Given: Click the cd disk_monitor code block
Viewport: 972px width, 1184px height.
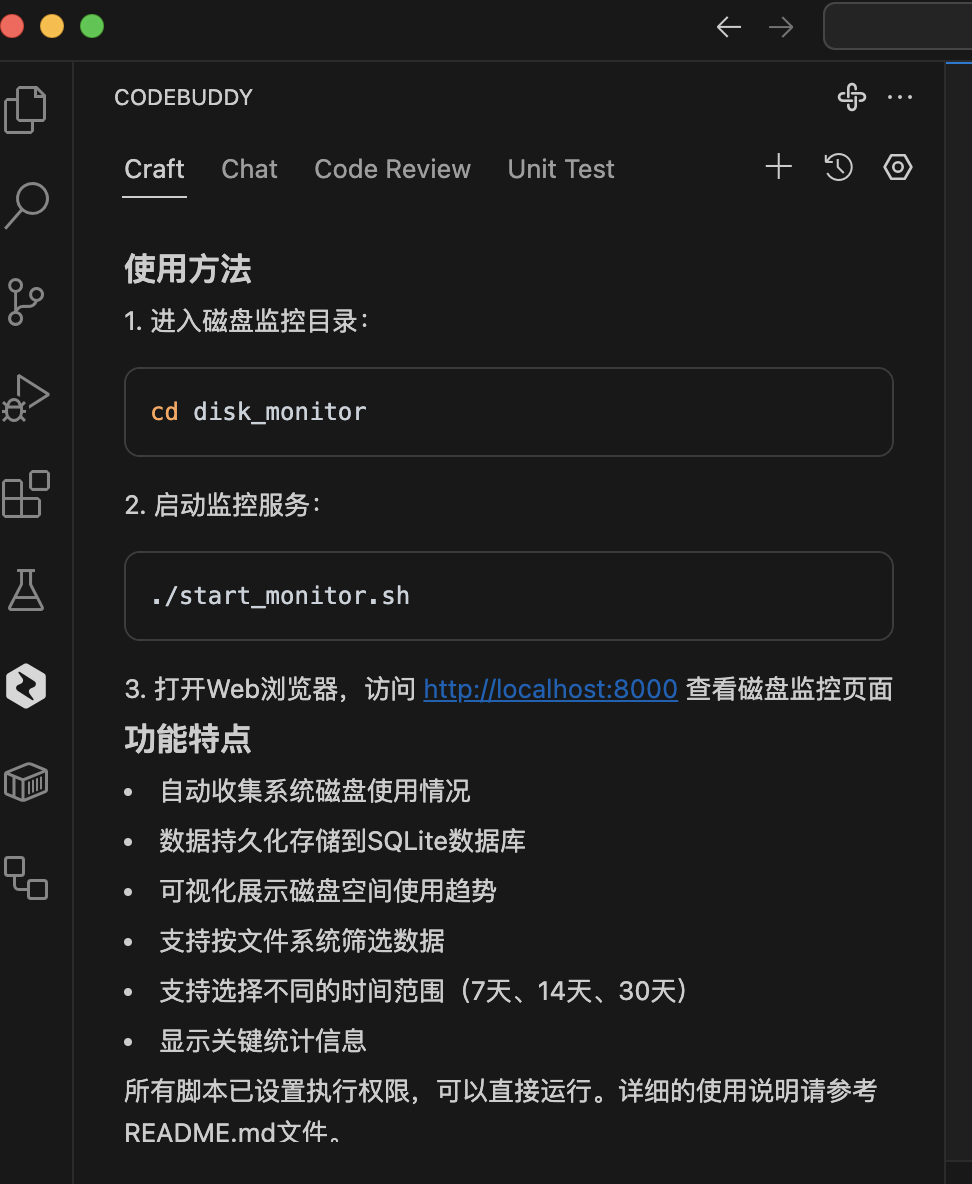Looking at the screenshot, I should coord(509,412).
